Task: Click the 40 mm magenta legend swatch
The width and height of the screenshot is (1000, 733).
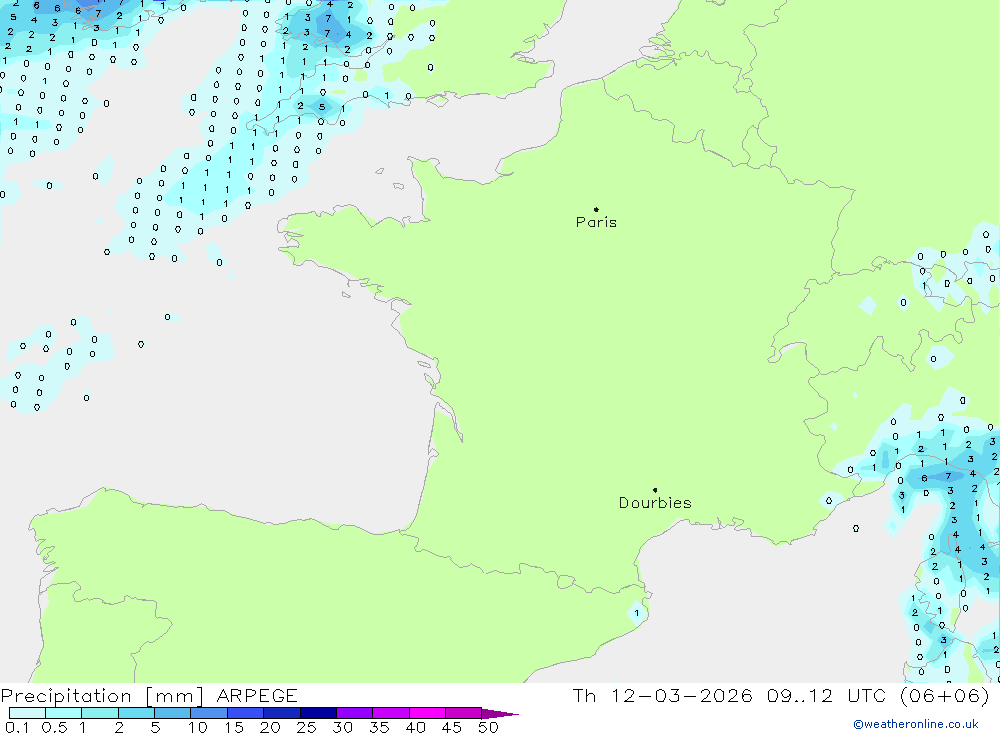Action: pos(427,713)
